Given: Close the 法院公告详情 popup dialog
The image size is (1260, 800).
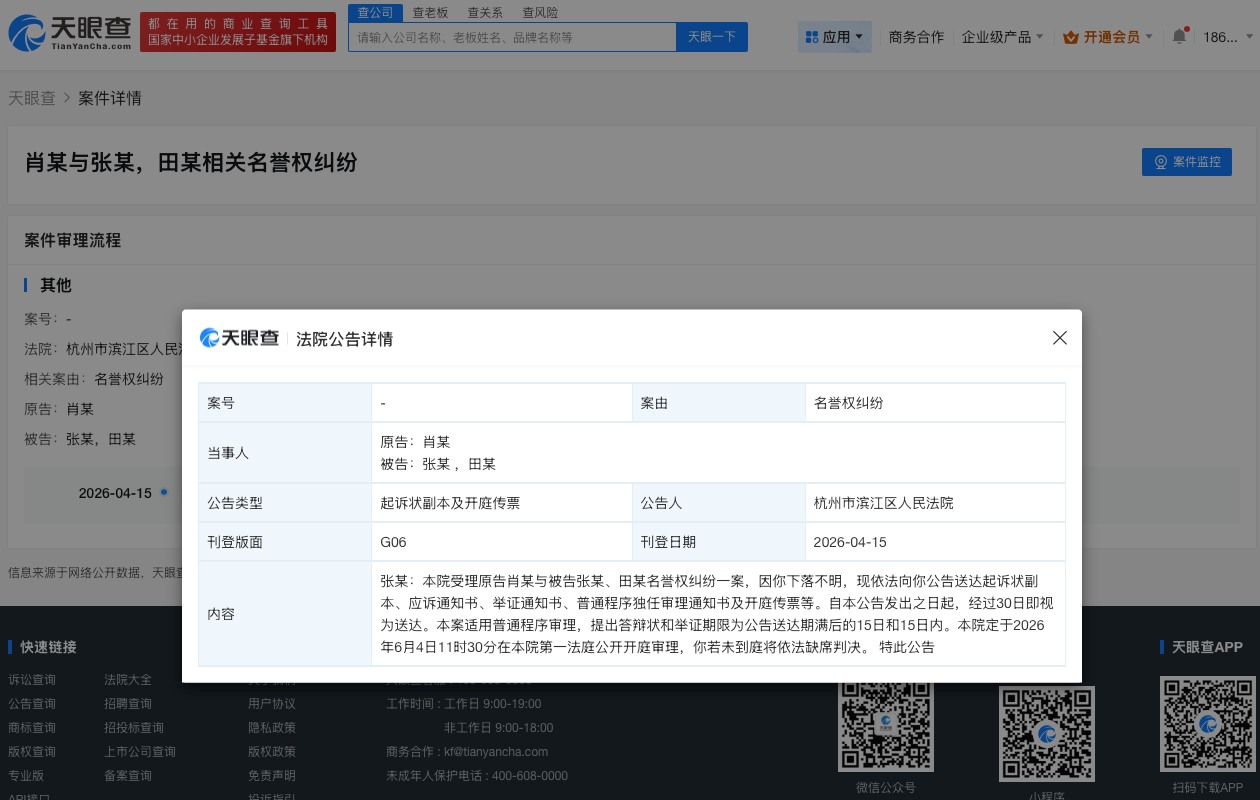Looking at the screenshot, I should pyautogui.click(x=1059, y=338).
